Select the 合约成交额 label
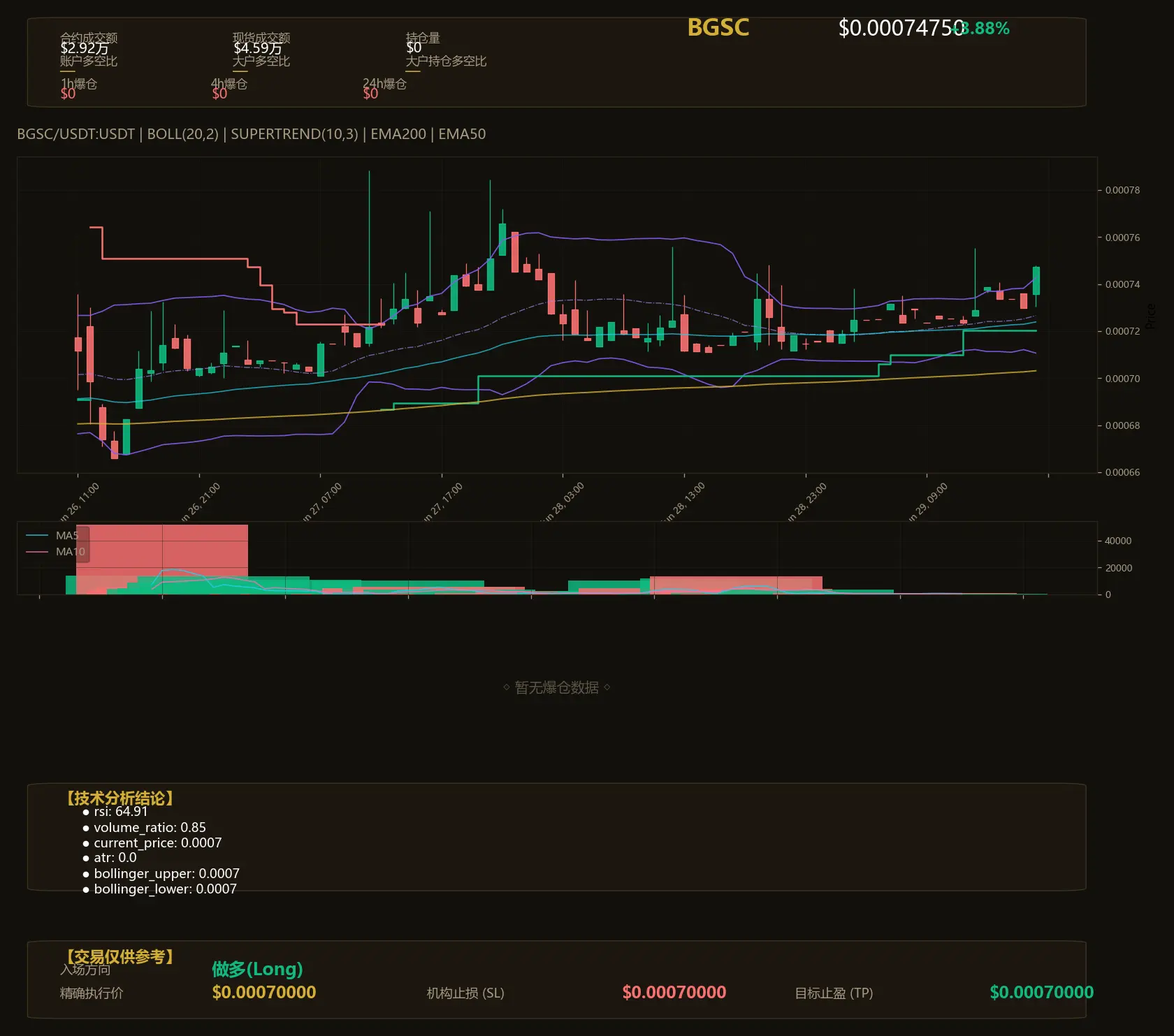Image resolution: width=1174 pixels, height=1036 pixels. click(x=89, y=37)
